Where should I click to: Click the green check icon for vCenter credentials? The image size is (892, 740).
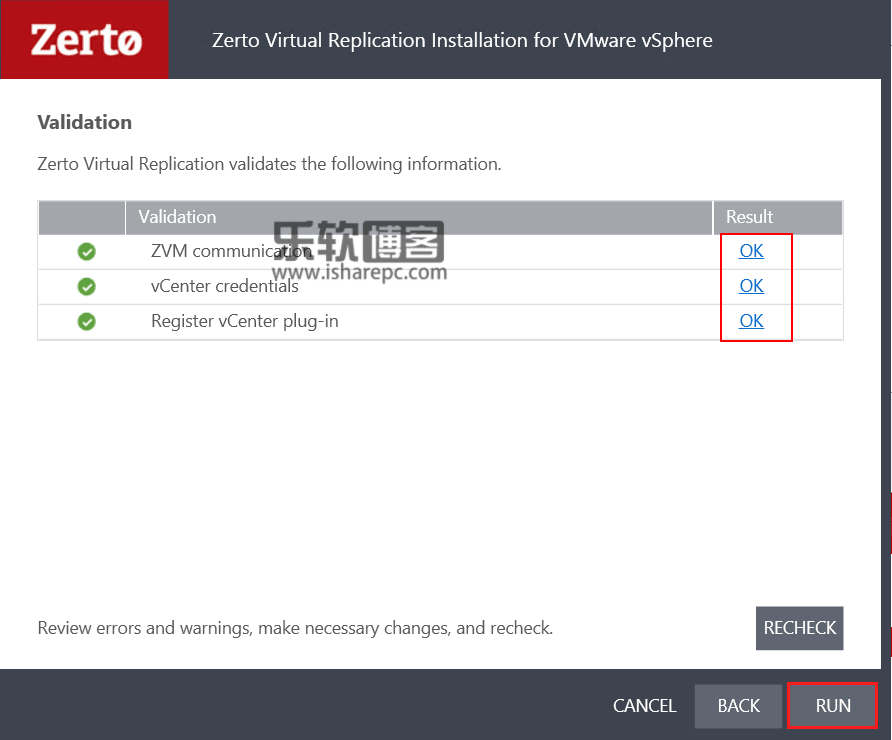(x=86, y=286)
